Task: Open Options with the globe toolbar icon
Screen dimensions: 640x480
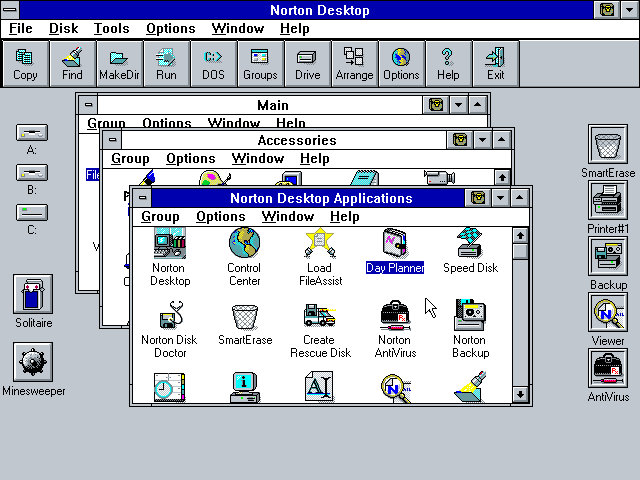Action: click(x=401, y=64)
